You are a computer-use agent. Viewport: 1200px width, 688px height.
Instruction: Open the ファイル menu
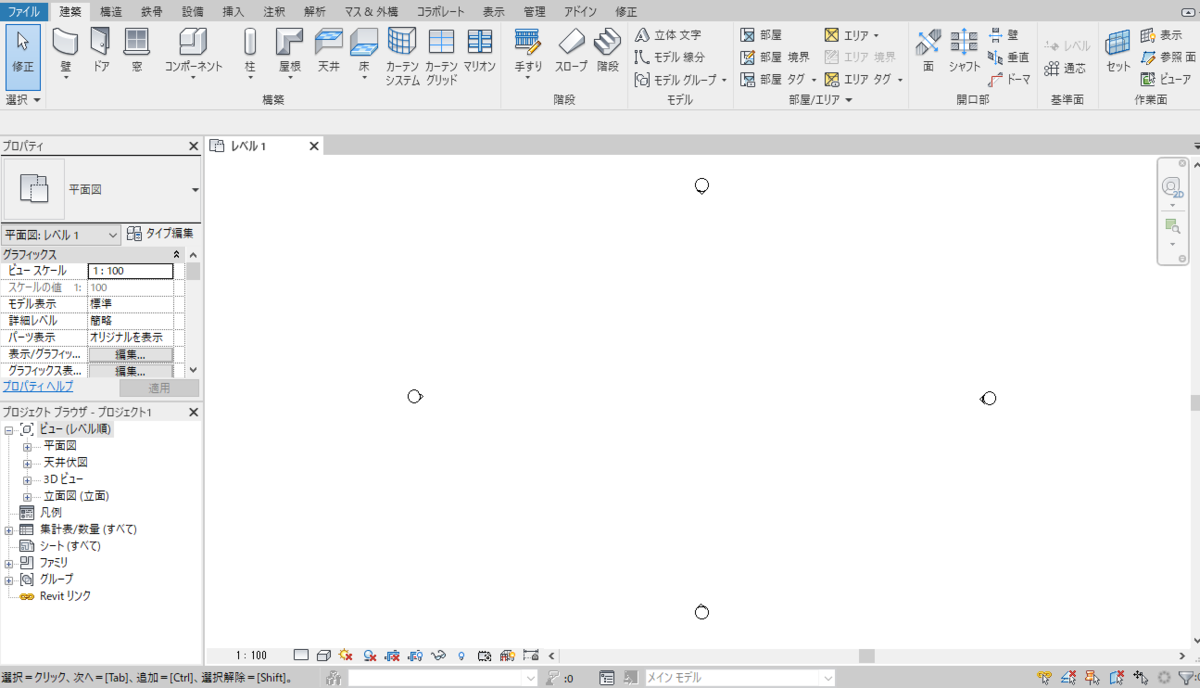22,11
